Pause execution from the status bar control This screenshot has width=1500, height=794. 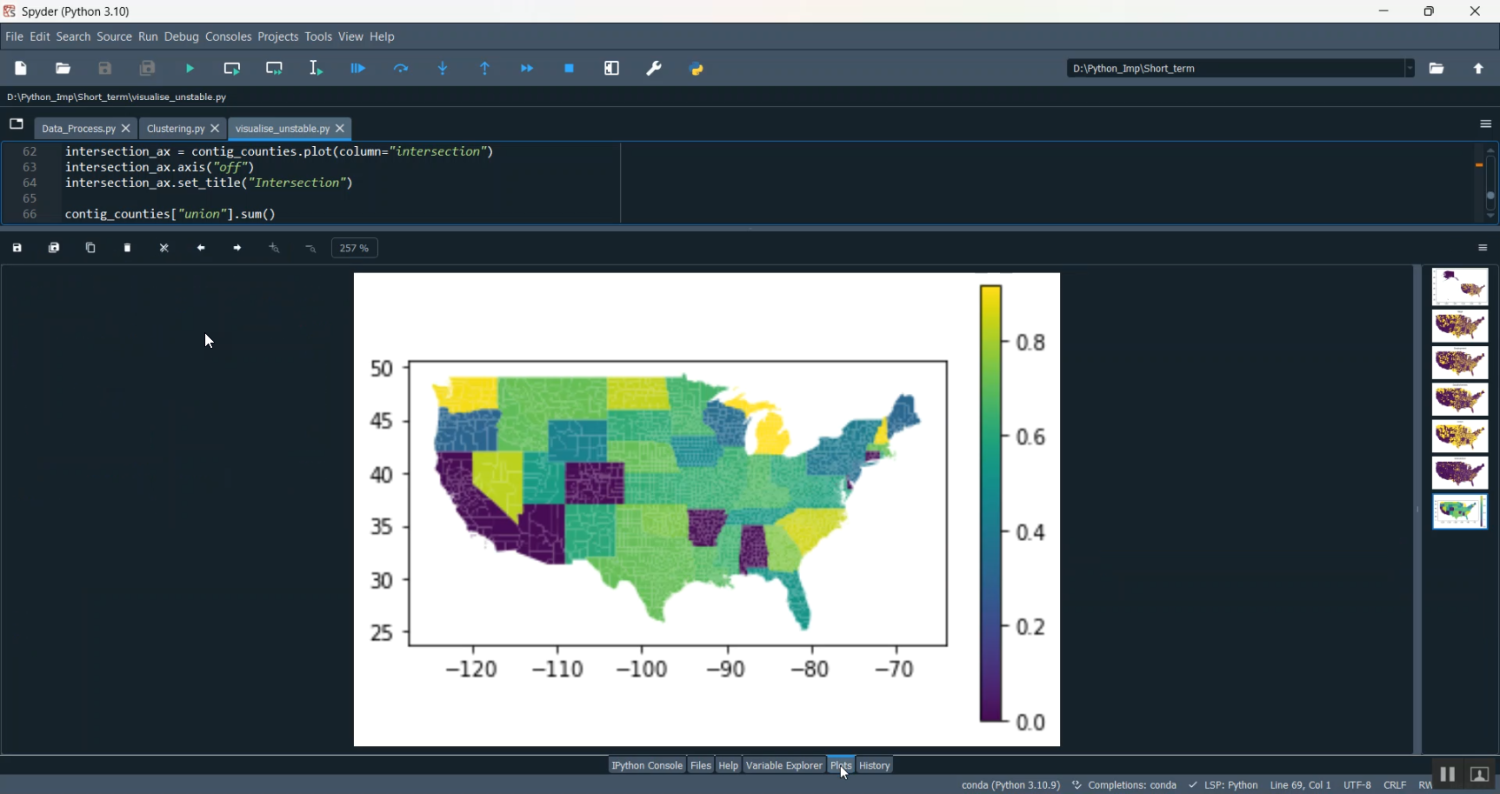click(1448, 774)
